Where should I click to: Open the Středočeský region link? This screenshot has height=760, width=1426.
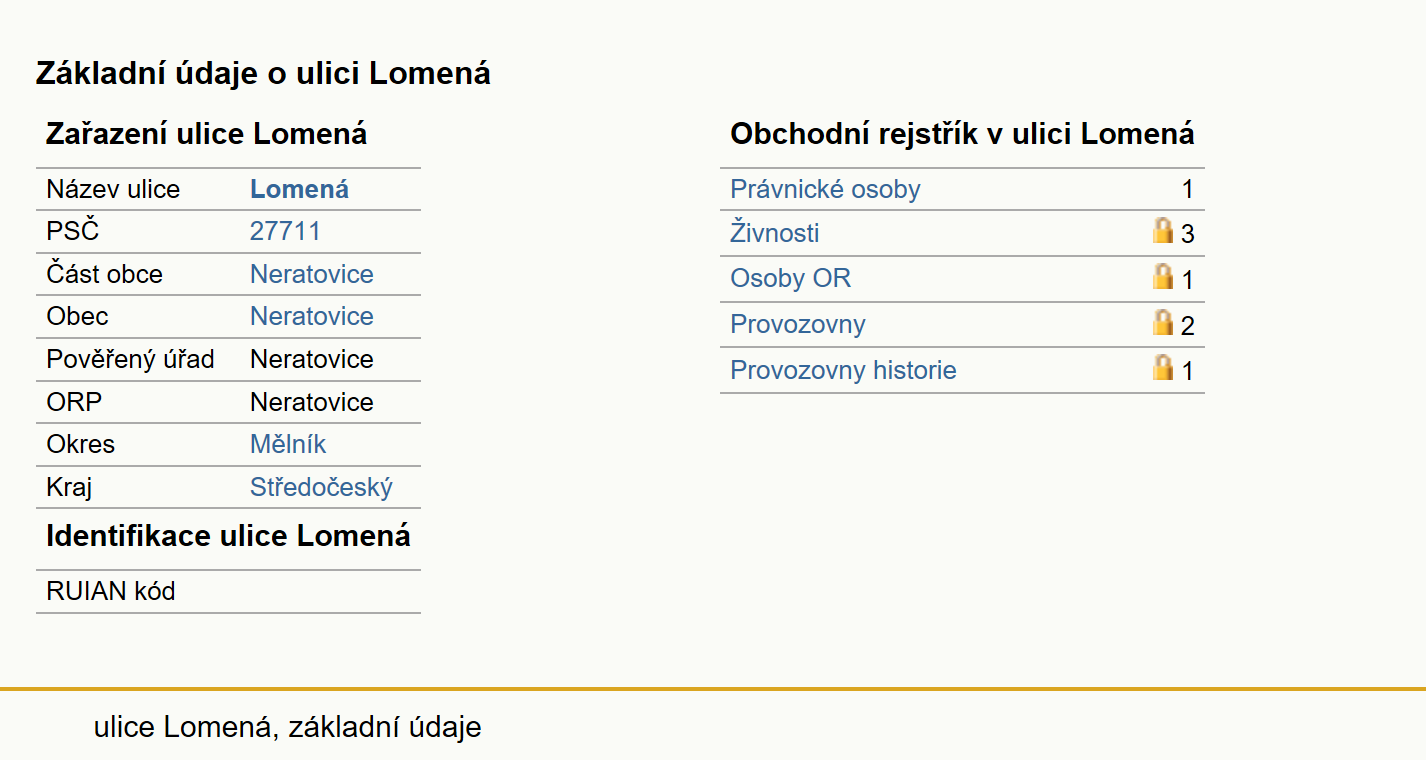click(321, 487)
